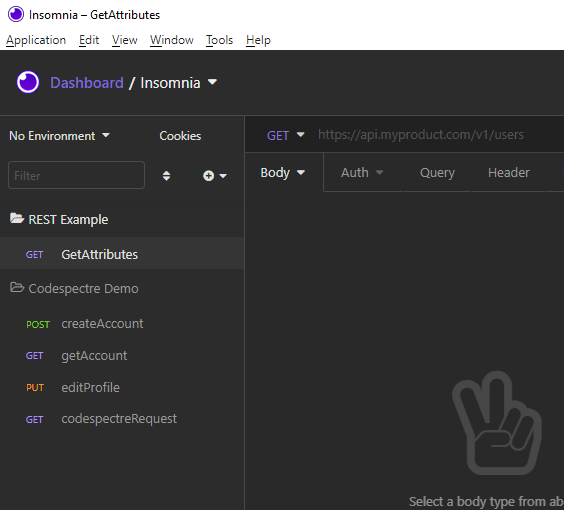The width and height of the screenshot is (564, 510).
Task: Open the Window menu
Action: (172, 40)
